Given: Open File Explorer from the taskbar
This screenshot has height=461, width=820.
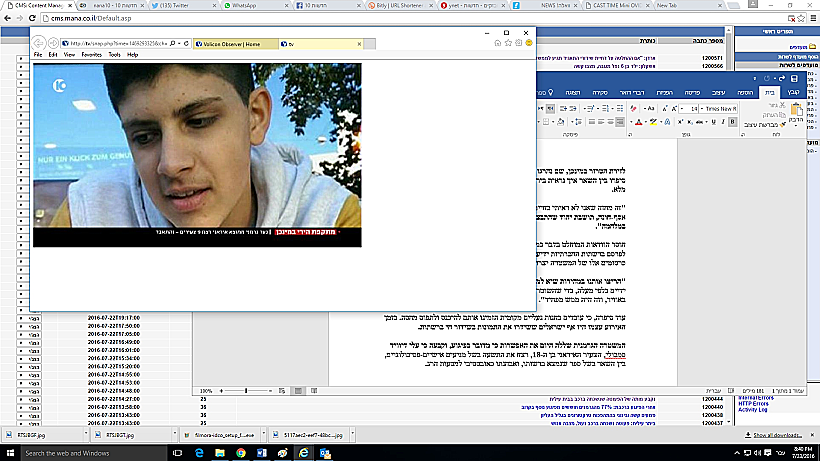Looking at the screenshot, I should point(220,453).
